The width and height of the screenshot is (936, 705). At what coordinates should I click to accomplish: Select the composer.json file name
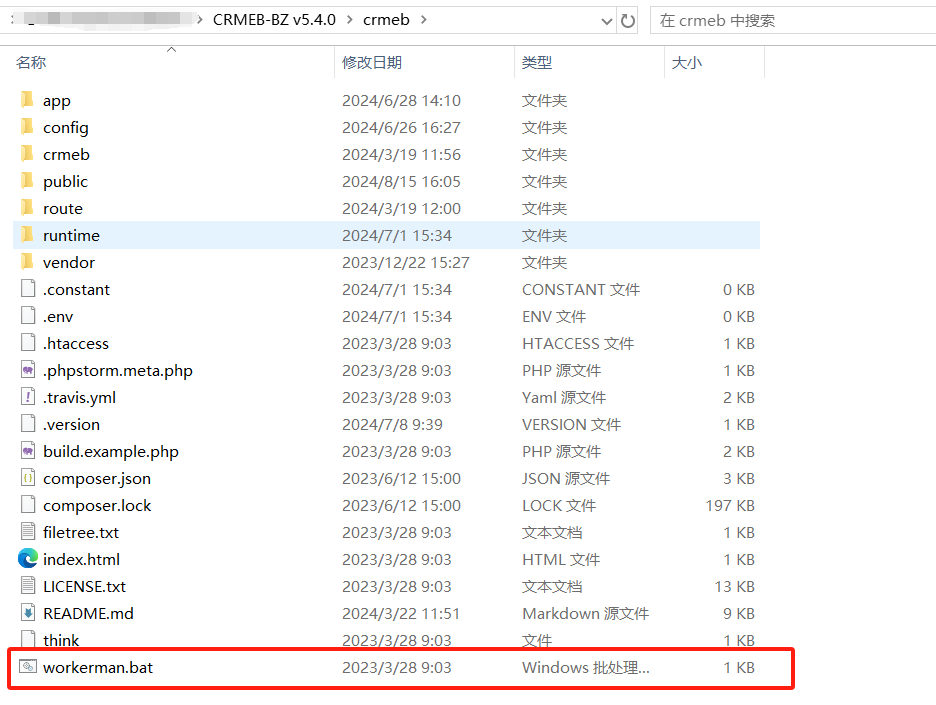pos(97,479)
